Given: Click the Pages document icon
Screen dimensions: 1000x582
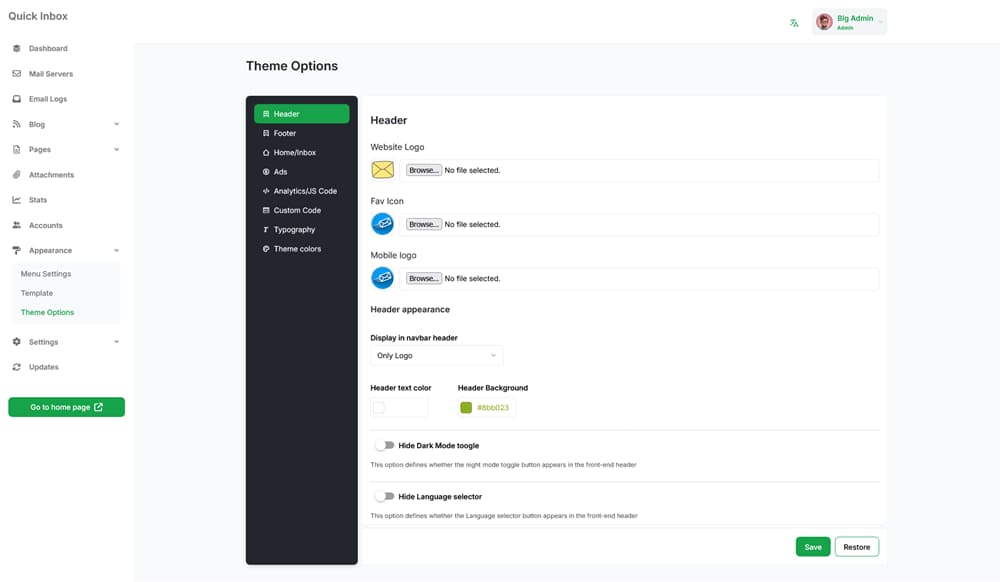Looking at the screenshot, I should [x=17, y=149].
